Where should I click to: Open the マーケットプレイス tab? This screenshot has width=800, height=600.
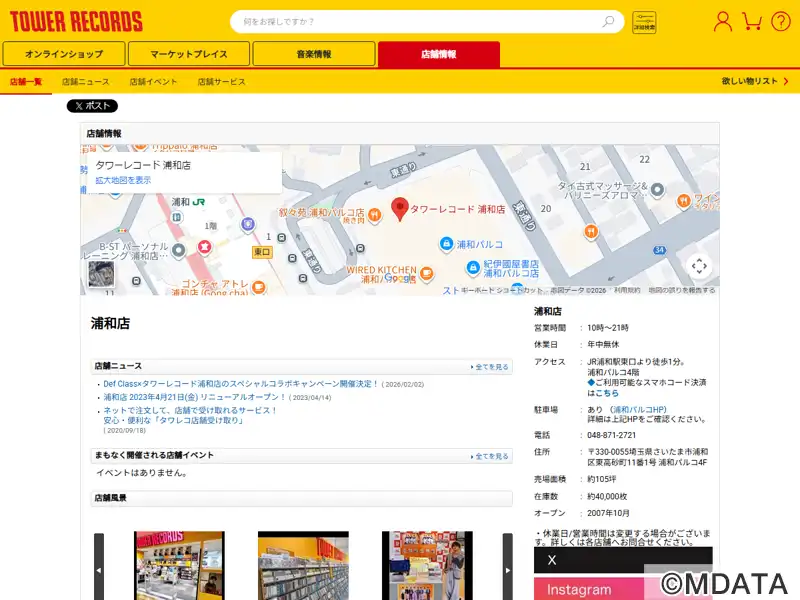click(x=189, y=54)
